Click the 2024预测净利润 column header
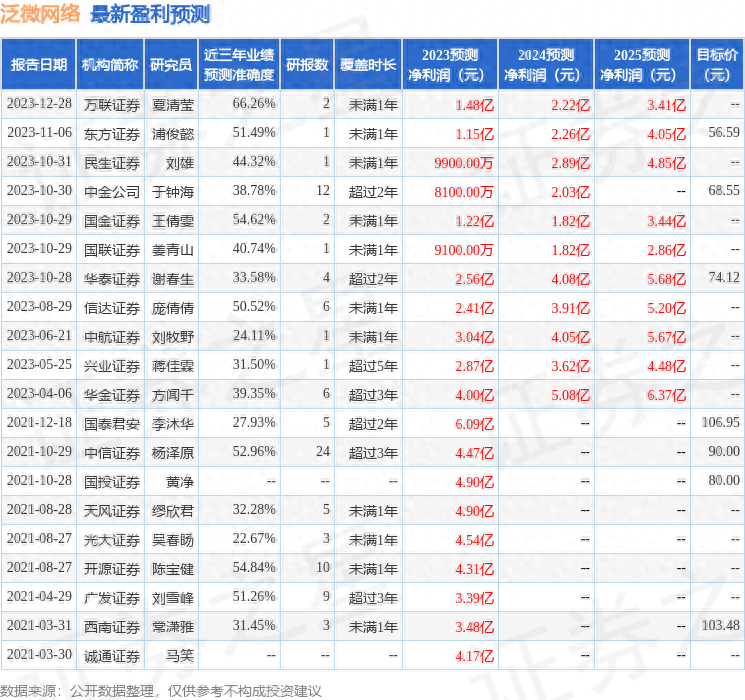745x700 pixels. (546, 65)
